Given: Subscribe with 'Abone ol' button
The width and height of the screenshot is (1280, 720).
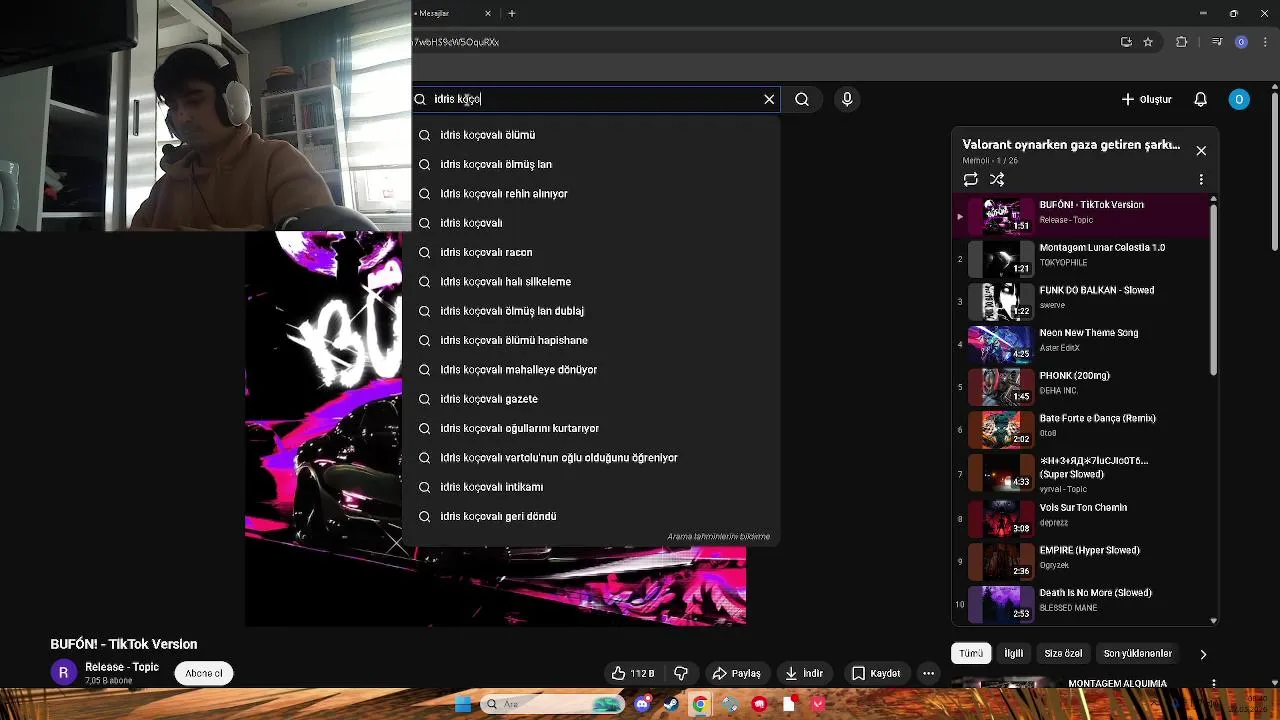Looking at the screenshot, I should coord(204,674).
